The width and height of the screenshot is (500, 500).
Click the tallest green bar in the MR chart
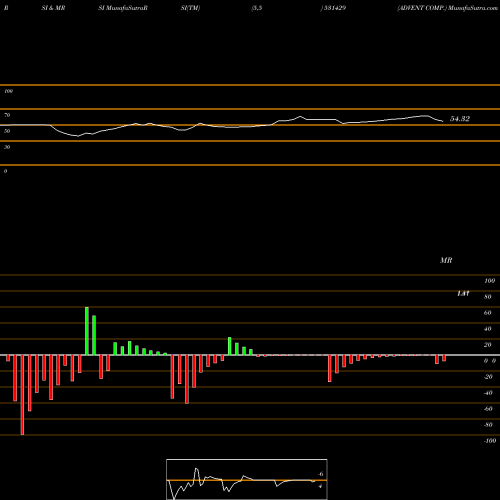87,331
